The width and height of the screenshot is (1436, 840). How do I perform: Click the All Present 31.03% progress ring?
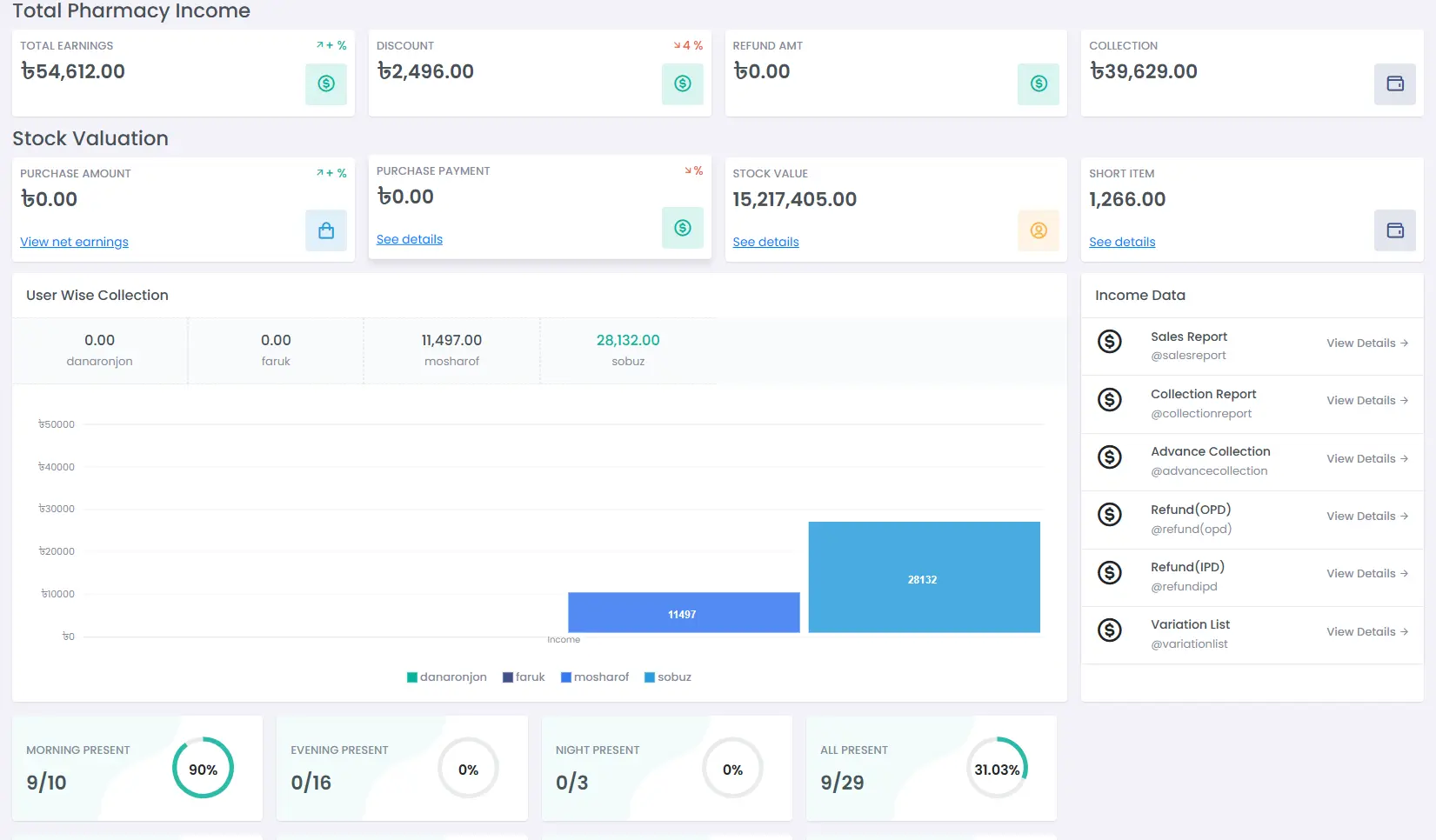997,768
